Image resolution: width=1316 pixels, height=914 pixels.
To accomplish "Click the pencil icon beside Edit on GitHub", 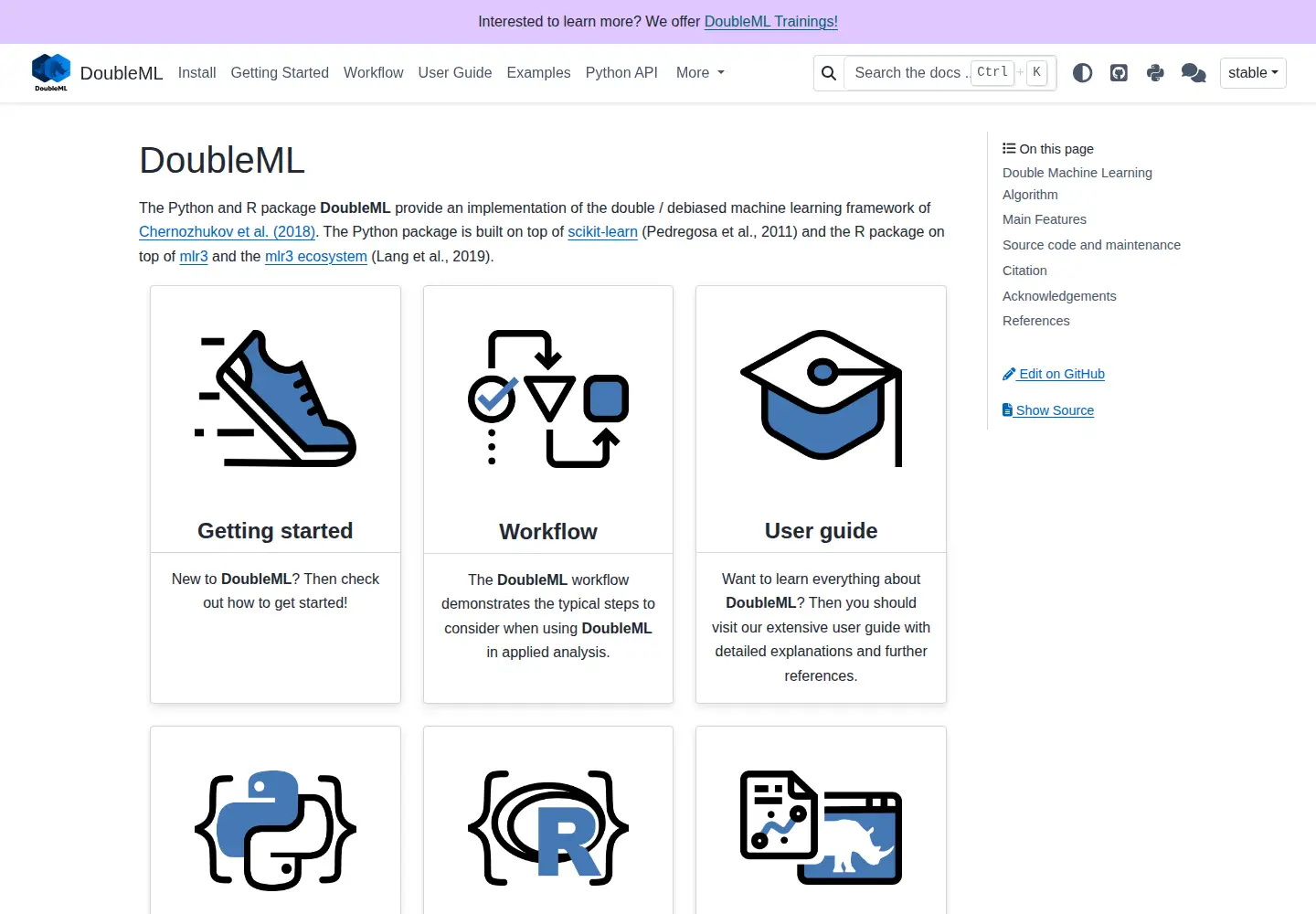I will click(1009, 374).
